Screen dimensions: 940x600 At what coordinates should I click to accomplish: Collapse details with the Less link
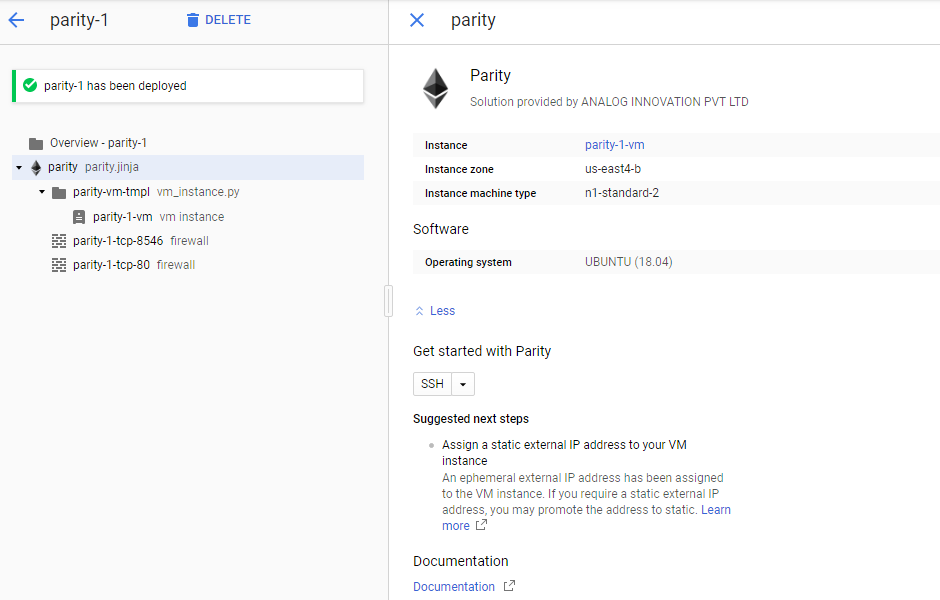pos(435,310)
